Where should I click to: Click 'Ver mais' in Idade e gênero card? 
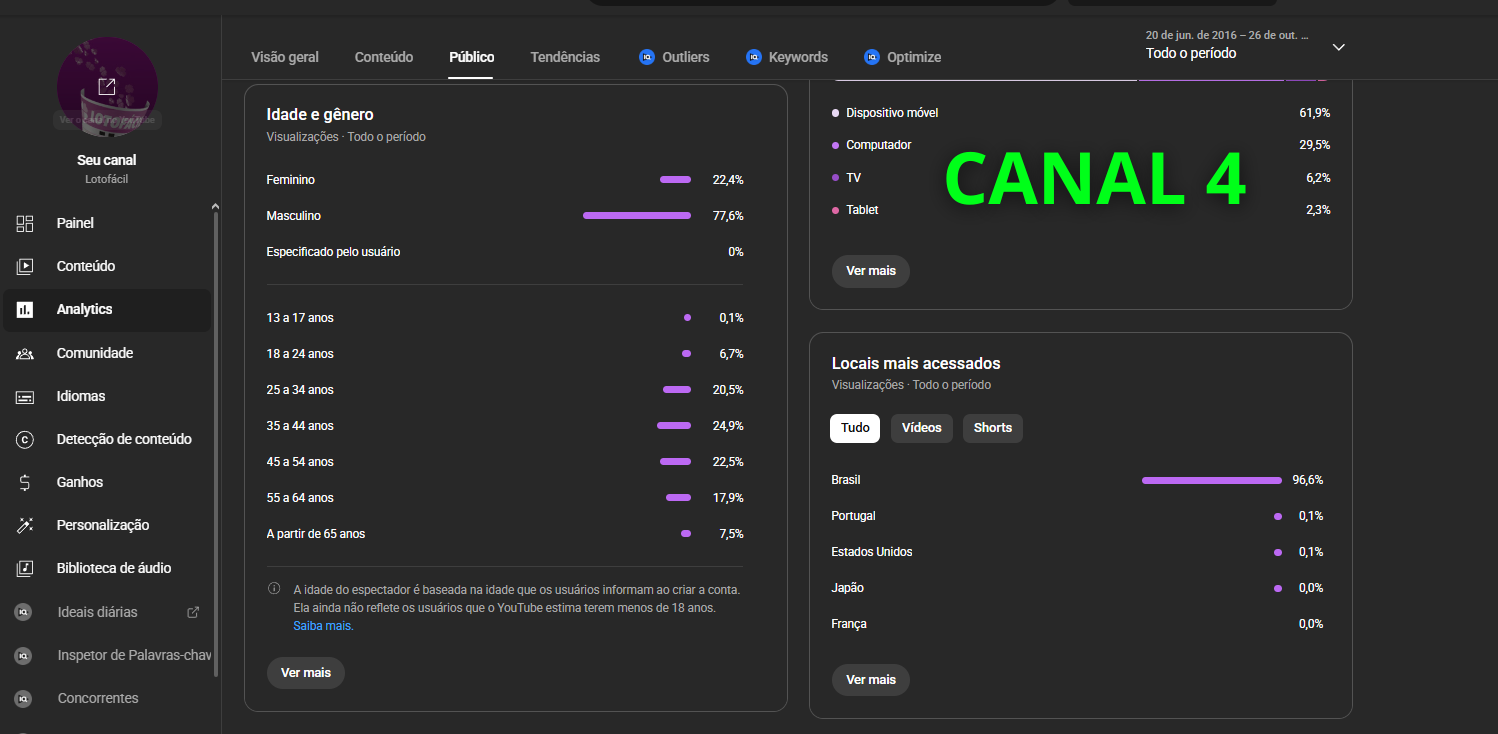(x=306, y=673)
